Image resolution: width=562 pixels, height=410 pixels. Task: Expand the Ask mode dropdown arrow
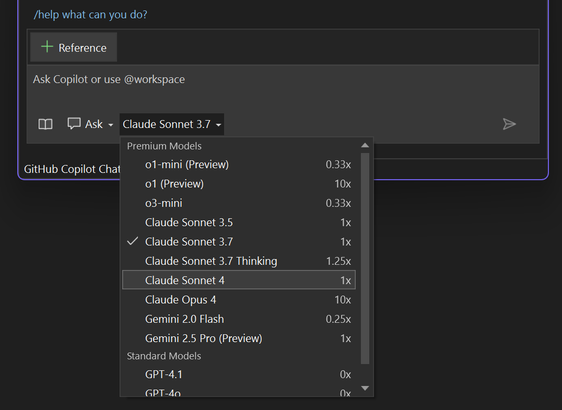[111, 125]
